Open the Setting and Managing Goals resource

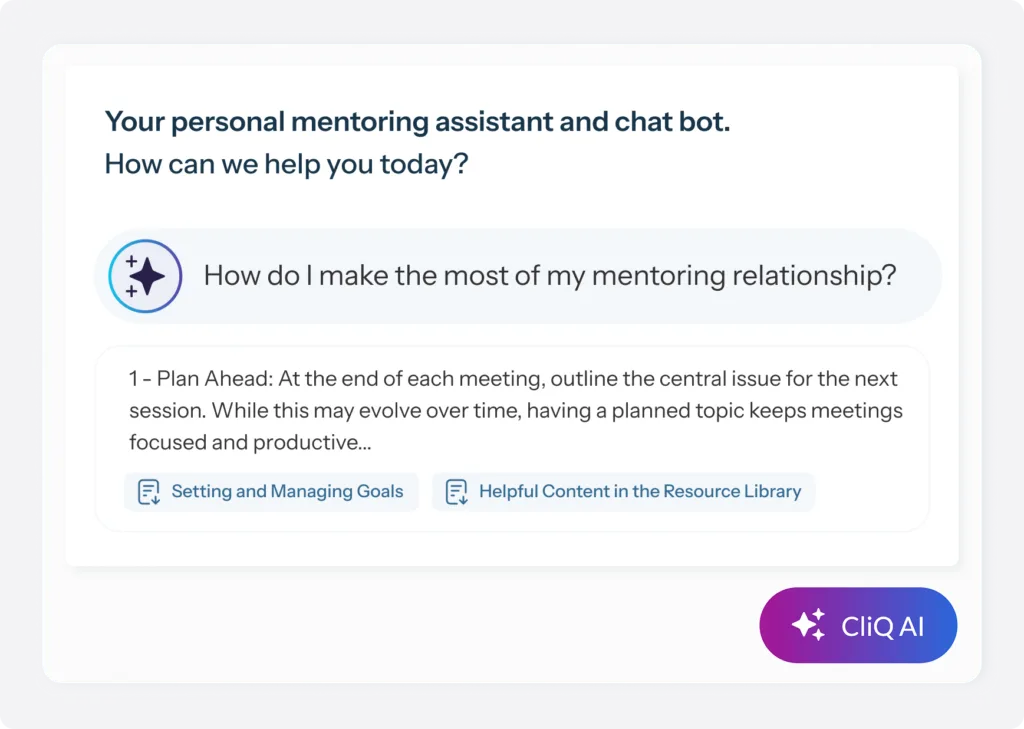[270, 492]
